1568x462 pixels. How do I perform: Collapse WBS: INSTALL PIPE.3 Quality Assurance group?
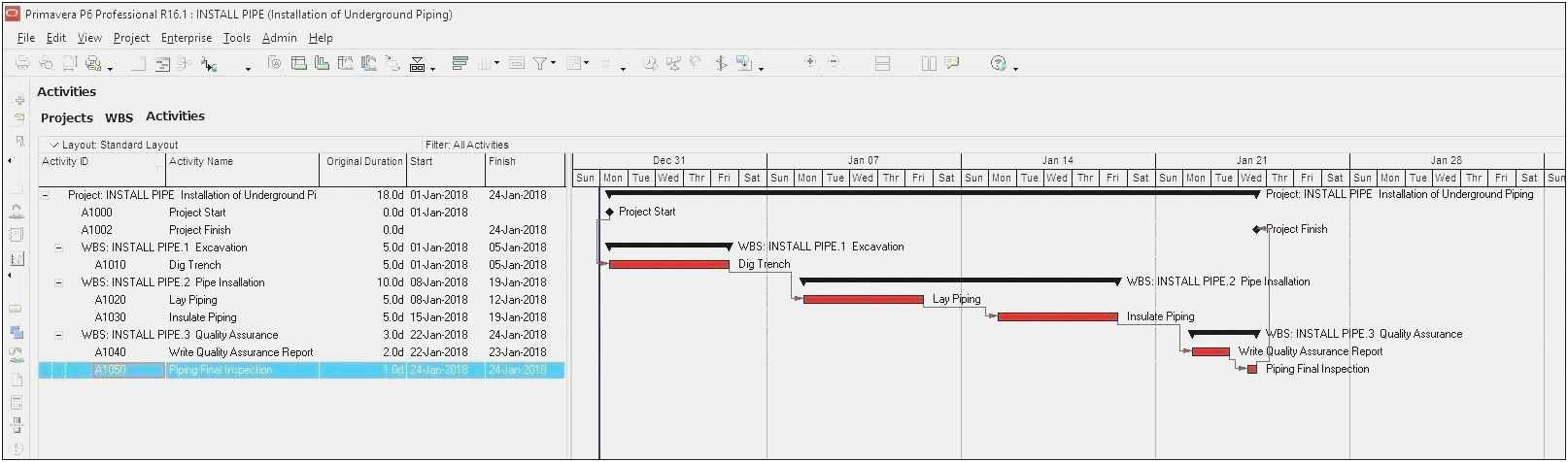pos(58,335)
